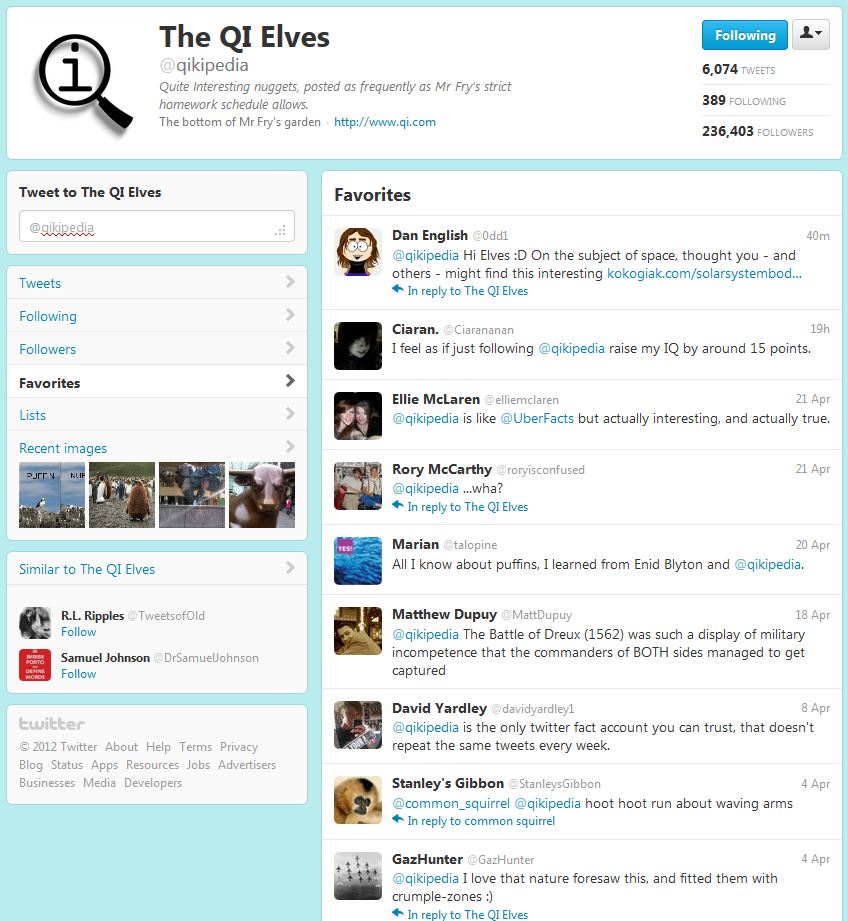Click Matthew Dupuy's avatar
Screen dimensions: 848x921
pyautogui.click(x=358, y=631)
